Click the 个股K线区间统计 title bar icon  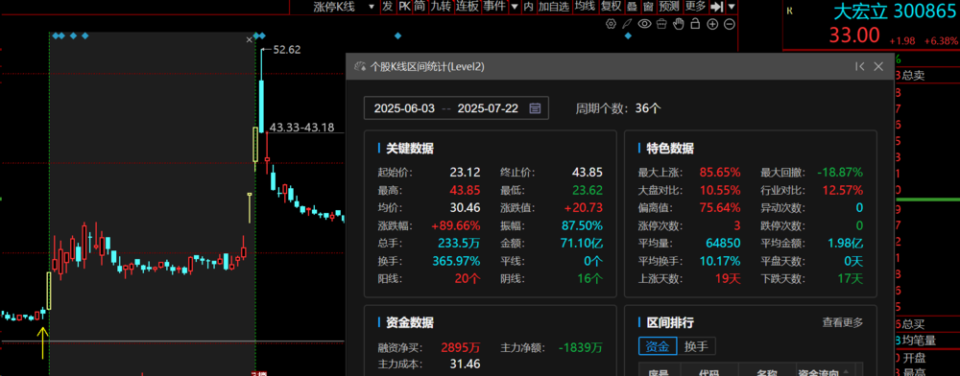(361, 66)
